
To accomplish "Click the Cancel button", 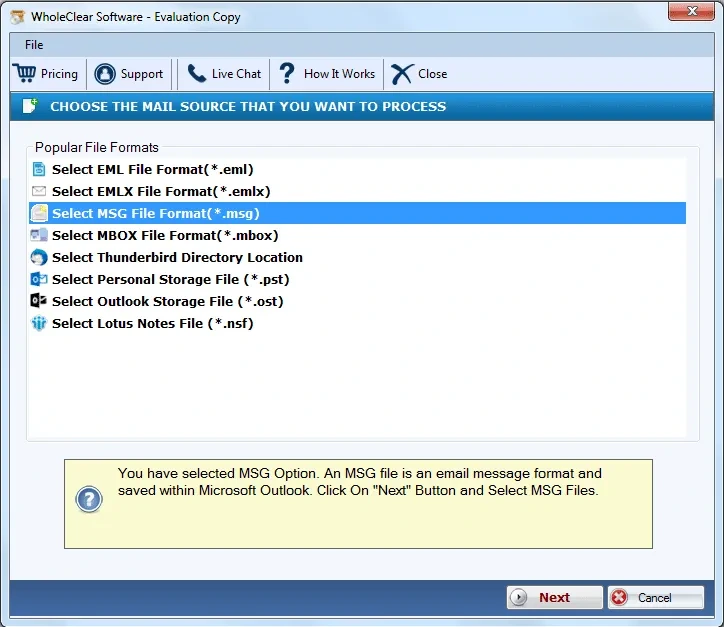I will point(656,597).
